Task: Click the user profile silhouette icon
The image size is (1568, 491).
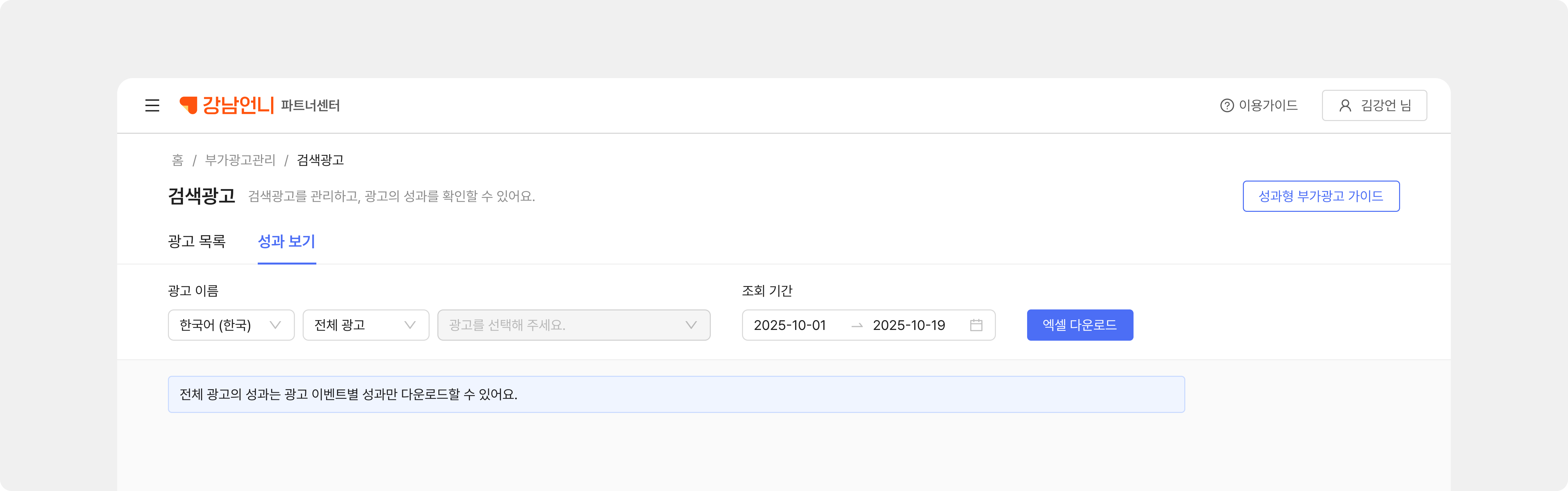Action: tap(1345, 106)
